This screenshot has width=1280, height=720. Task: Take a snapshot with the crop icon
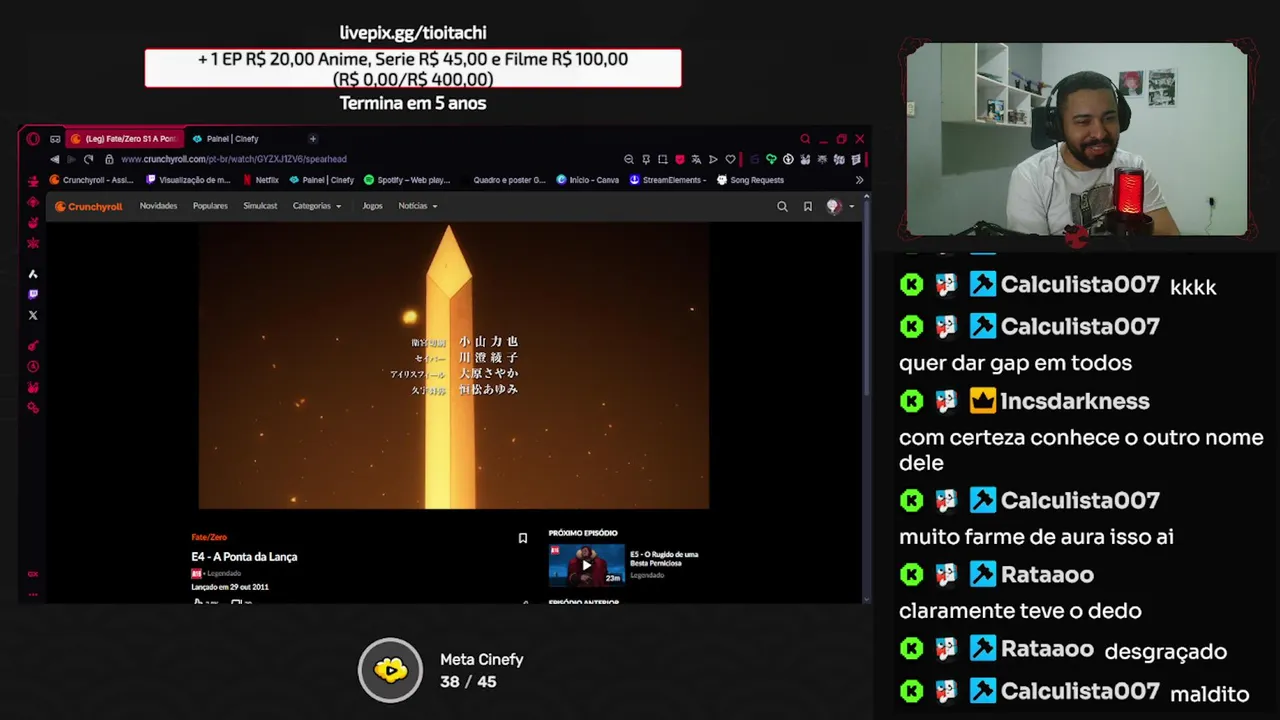pyautogui.click(x=663, y=159)
